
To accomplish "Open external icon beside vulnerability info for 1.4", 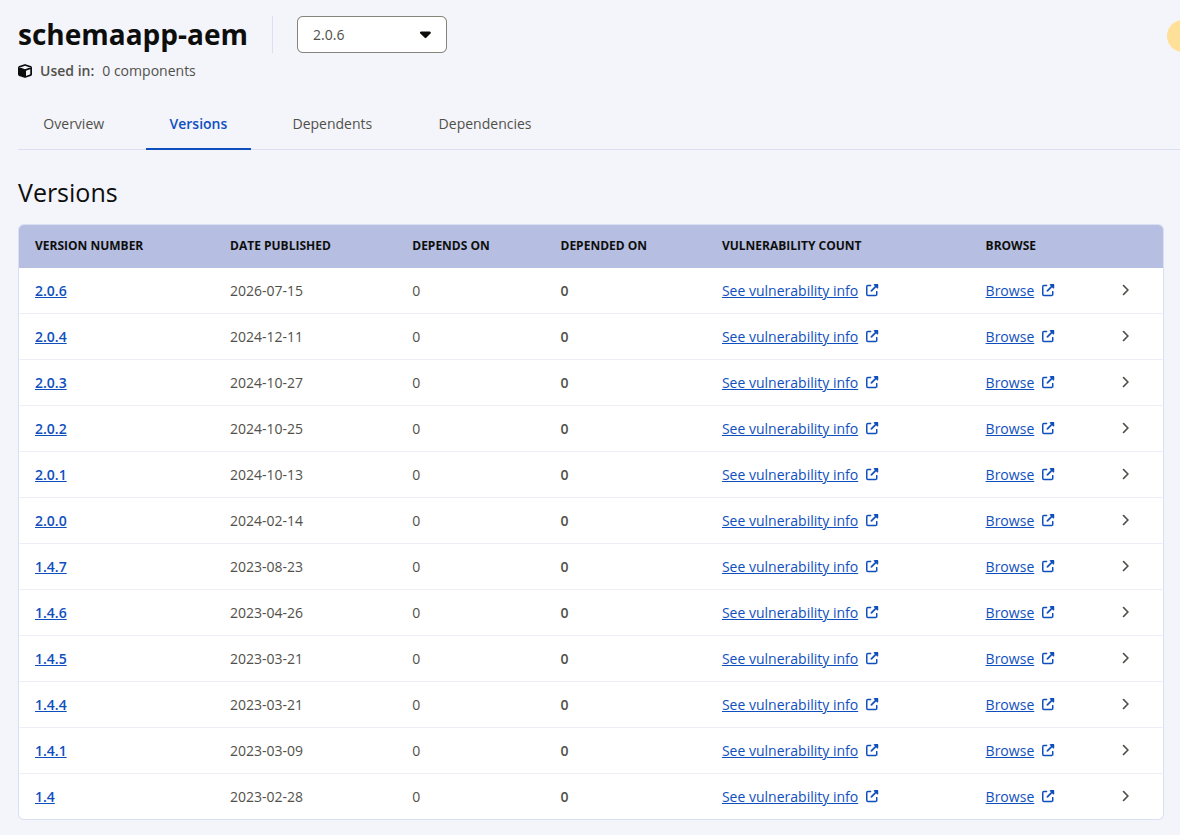I will coord(872,796).
